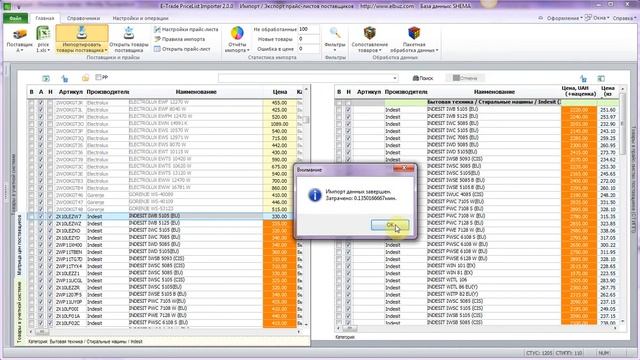Click the Не обработанные field
Viewport: 640px width, 360px height.
click(x=308, y=29)
